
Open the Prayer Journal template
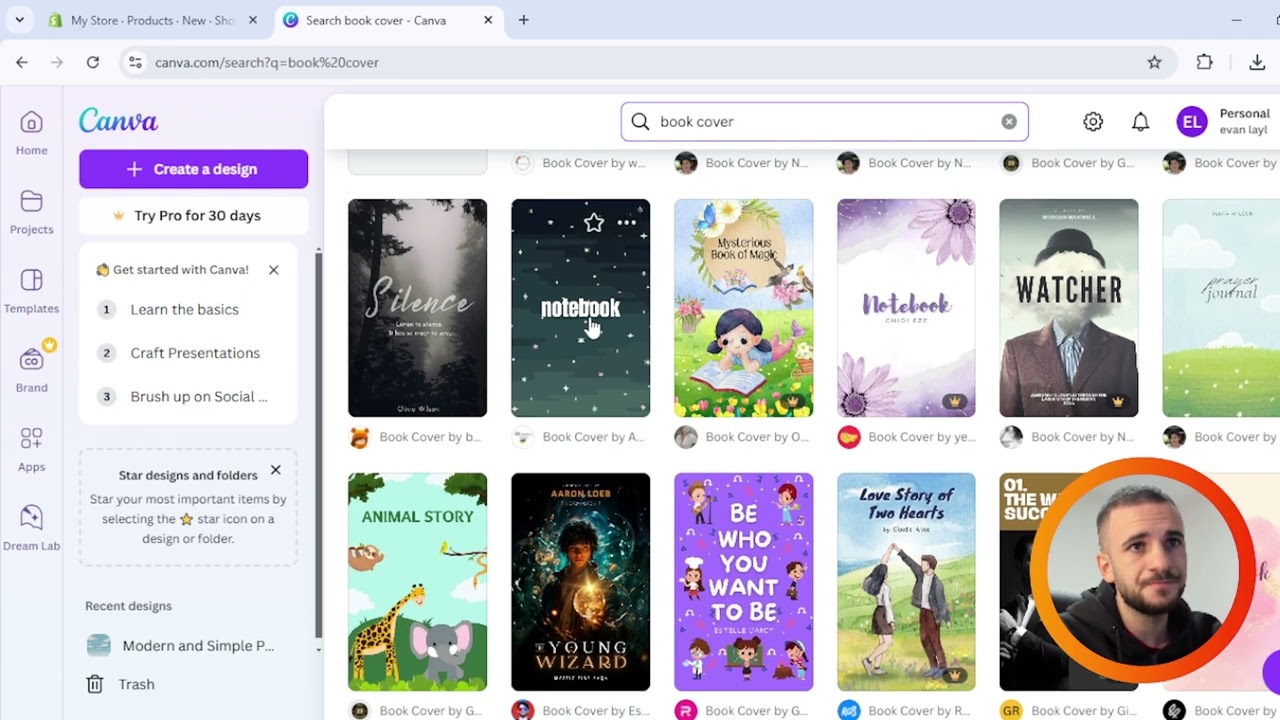point(1221,308)
